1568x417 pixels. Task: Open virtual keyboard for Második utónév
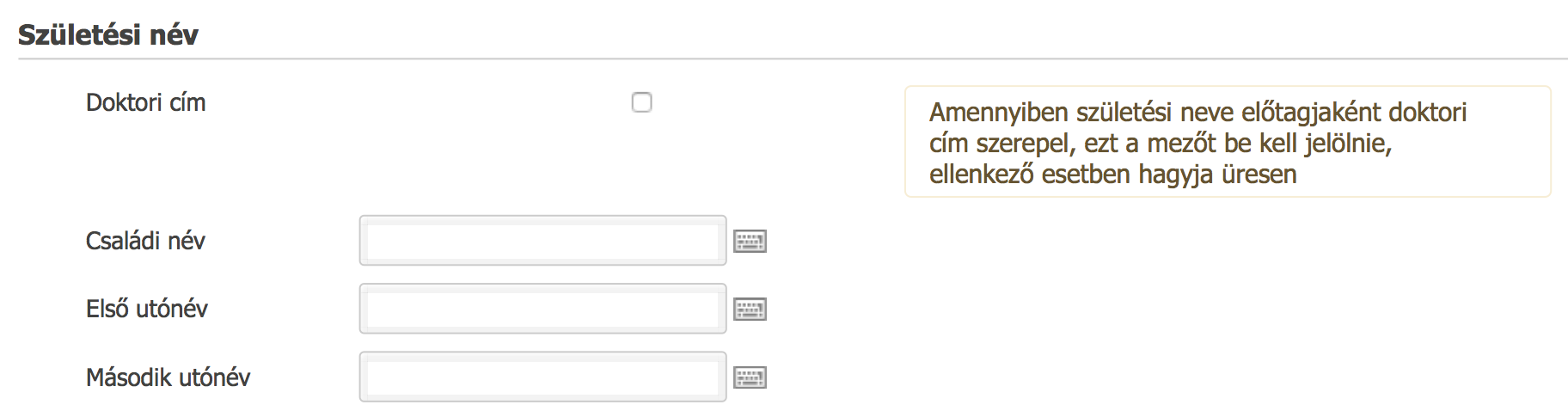pyautogui.click(x=750, y=377)
